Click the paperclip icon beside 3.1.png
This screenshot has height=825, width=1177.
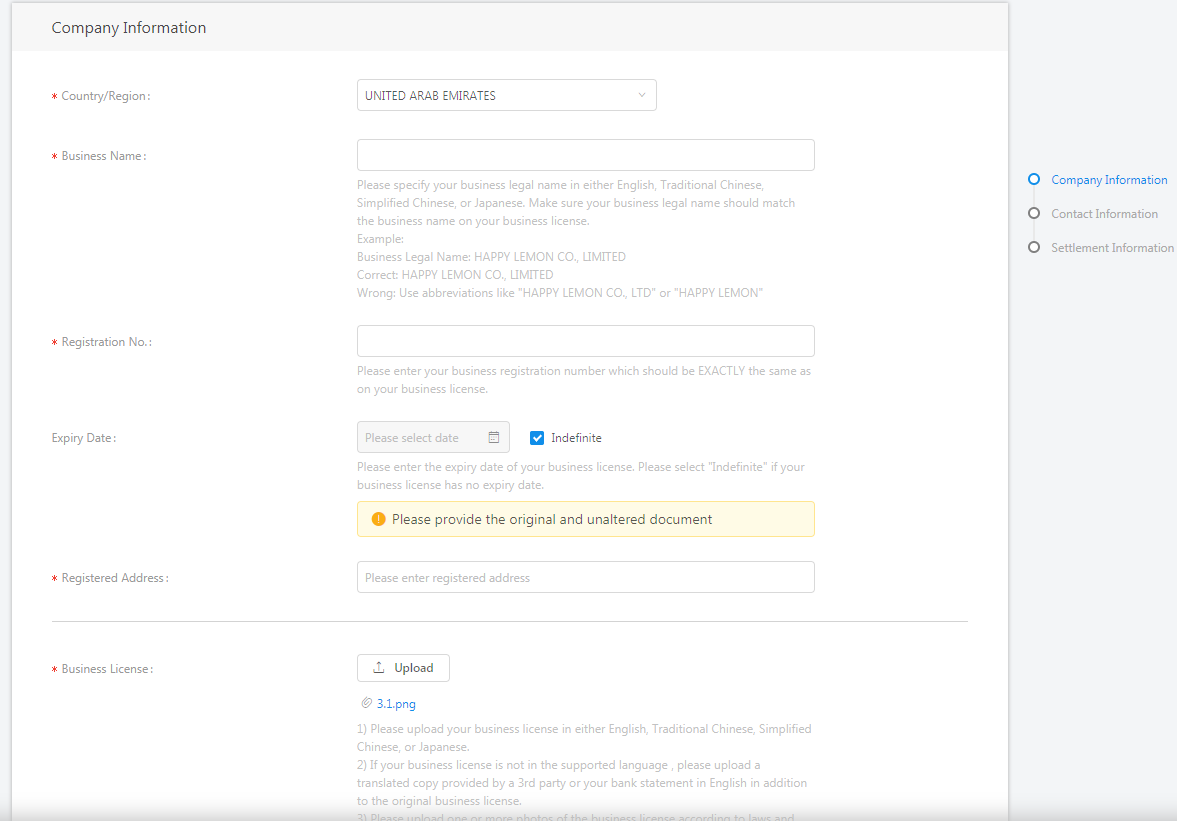[x=367, y=703]
